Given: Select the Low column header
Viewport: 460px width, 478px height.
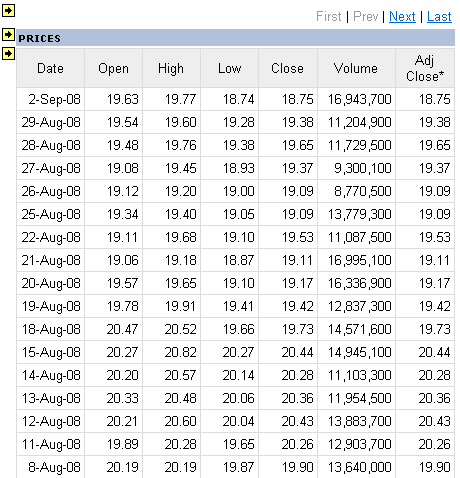Looking at the screenshot, I should click(x=229, y=68).
